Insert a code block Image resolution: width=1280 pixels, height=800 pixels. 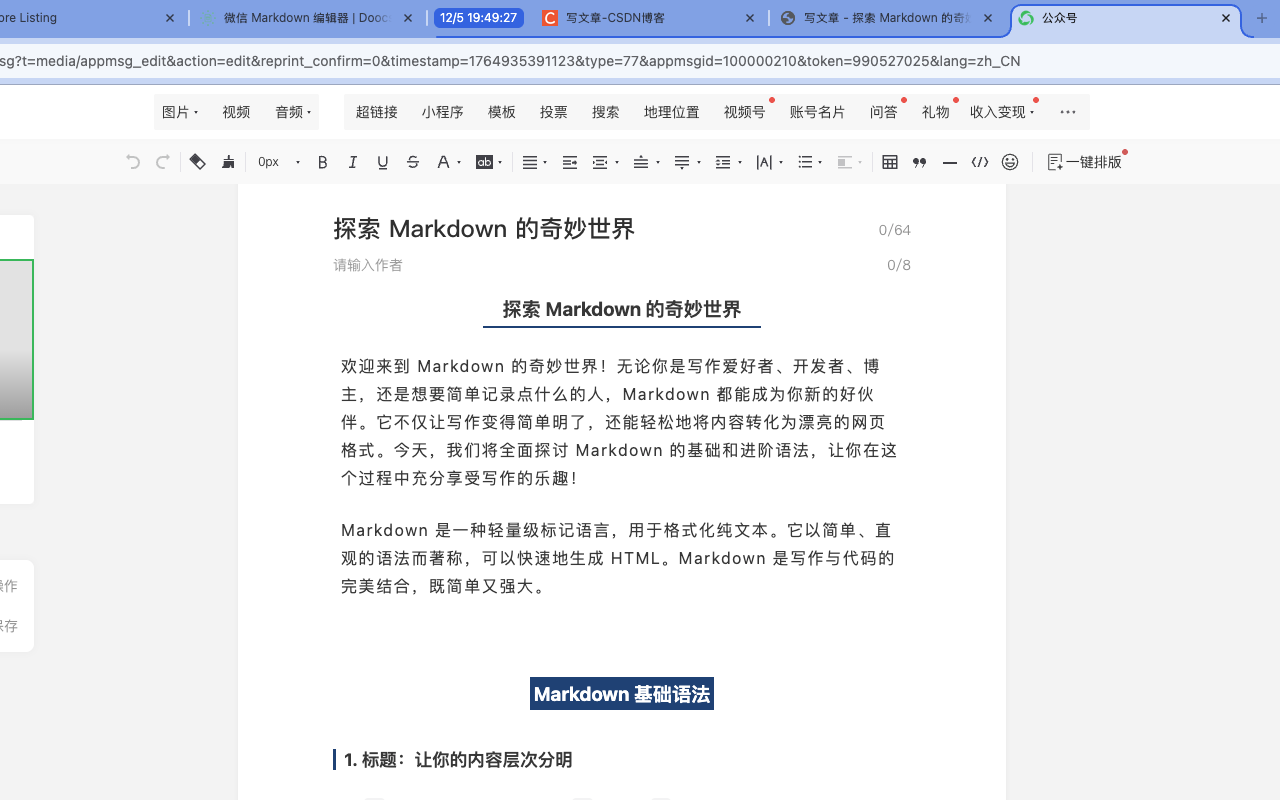point(980,161)
